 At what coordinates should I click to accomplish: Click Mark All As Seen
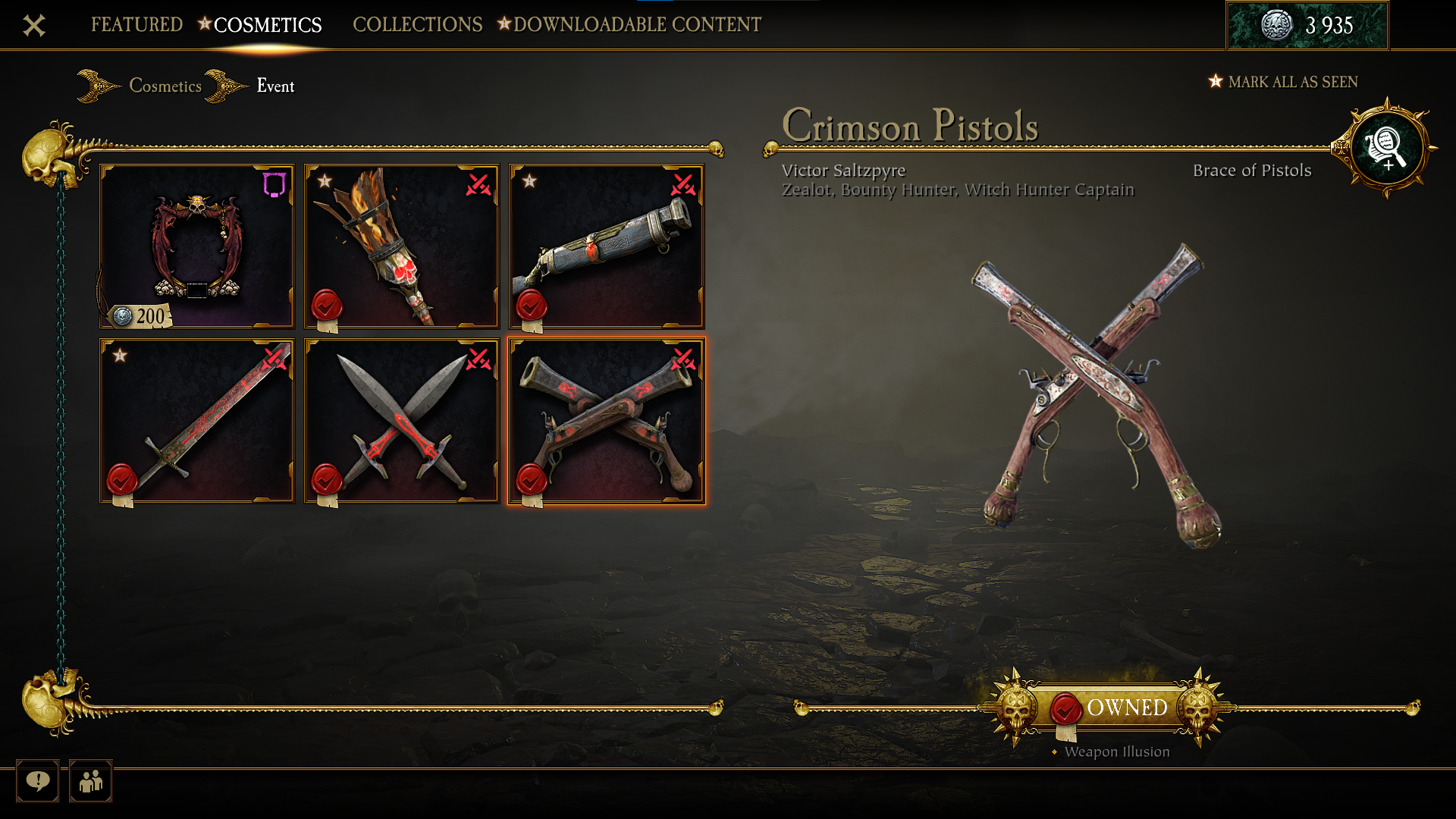click(1292, 82)
